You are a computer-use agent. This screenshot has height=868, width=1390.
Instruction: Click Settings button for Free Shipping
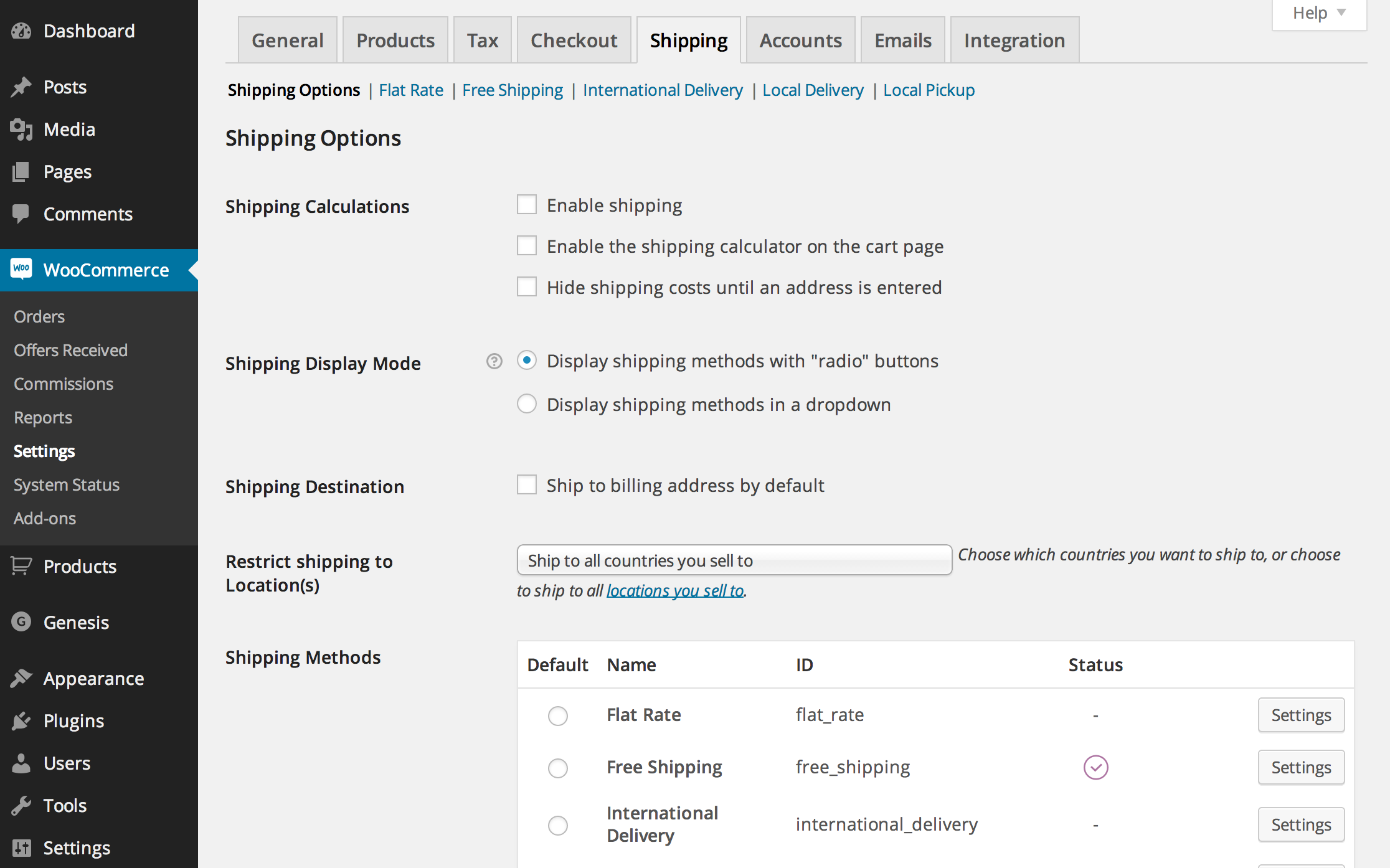(1301, 767)
